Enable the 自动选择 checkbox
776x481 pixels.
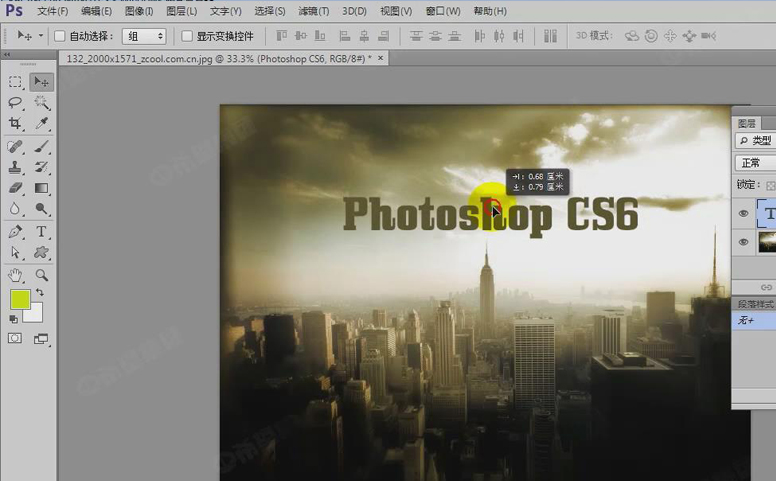60,36
